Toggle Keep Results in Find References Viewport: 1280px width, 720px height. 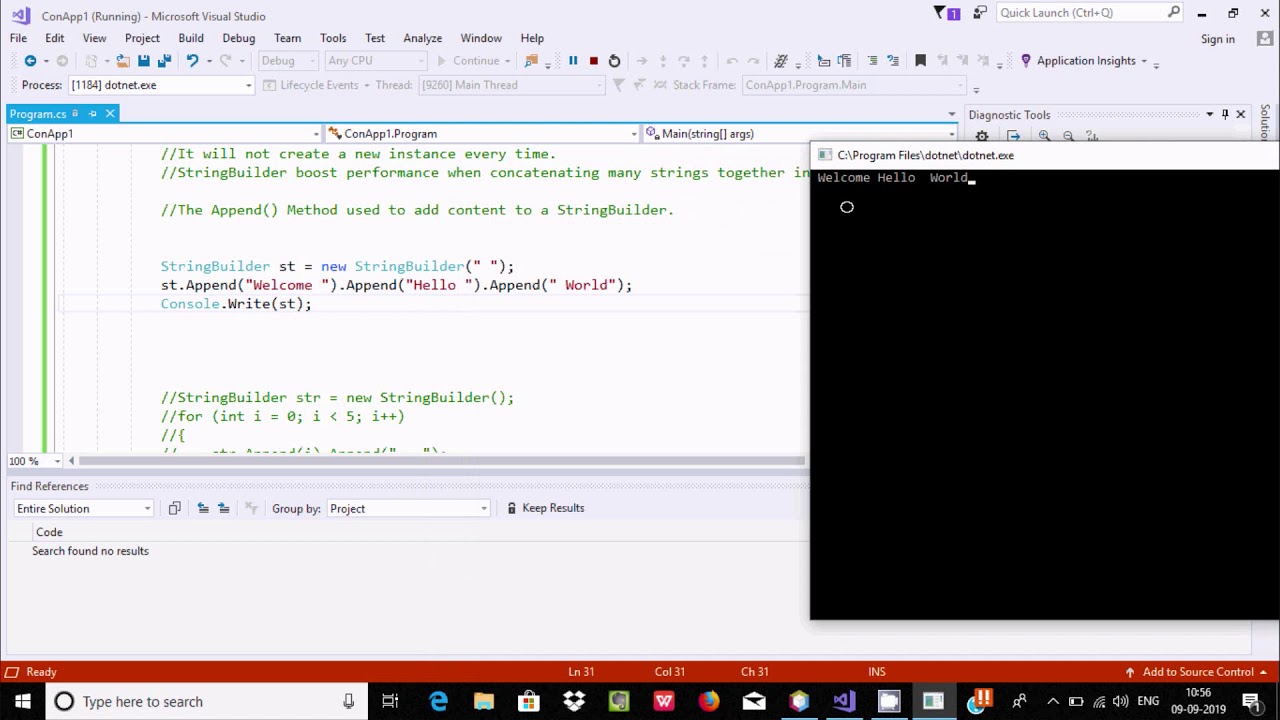(x=545, y=508)
